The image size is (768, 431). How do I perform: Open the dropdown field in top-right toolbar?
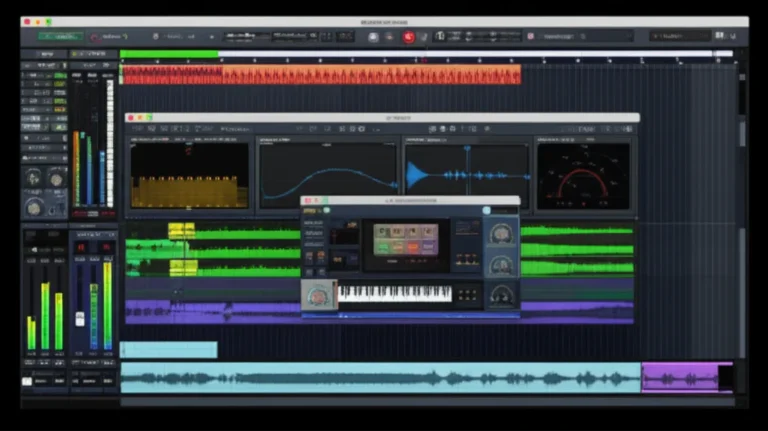680,37
